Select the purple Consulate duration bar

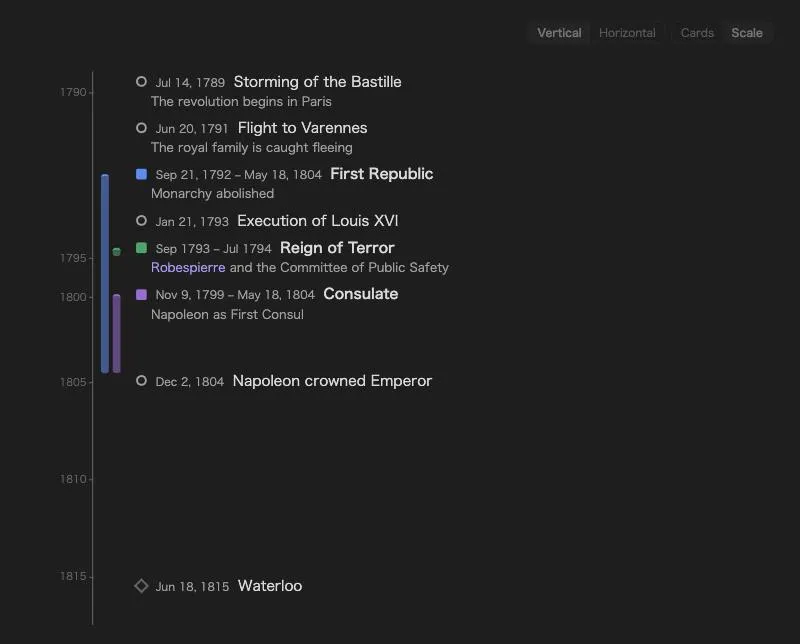click(x=116, y=333)
